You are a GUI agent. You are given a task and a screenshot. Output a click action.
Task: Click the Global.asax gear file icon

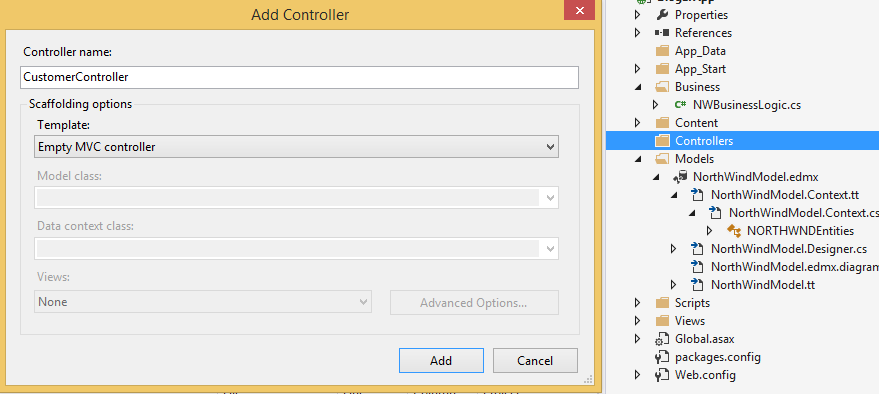click(662, 339)
